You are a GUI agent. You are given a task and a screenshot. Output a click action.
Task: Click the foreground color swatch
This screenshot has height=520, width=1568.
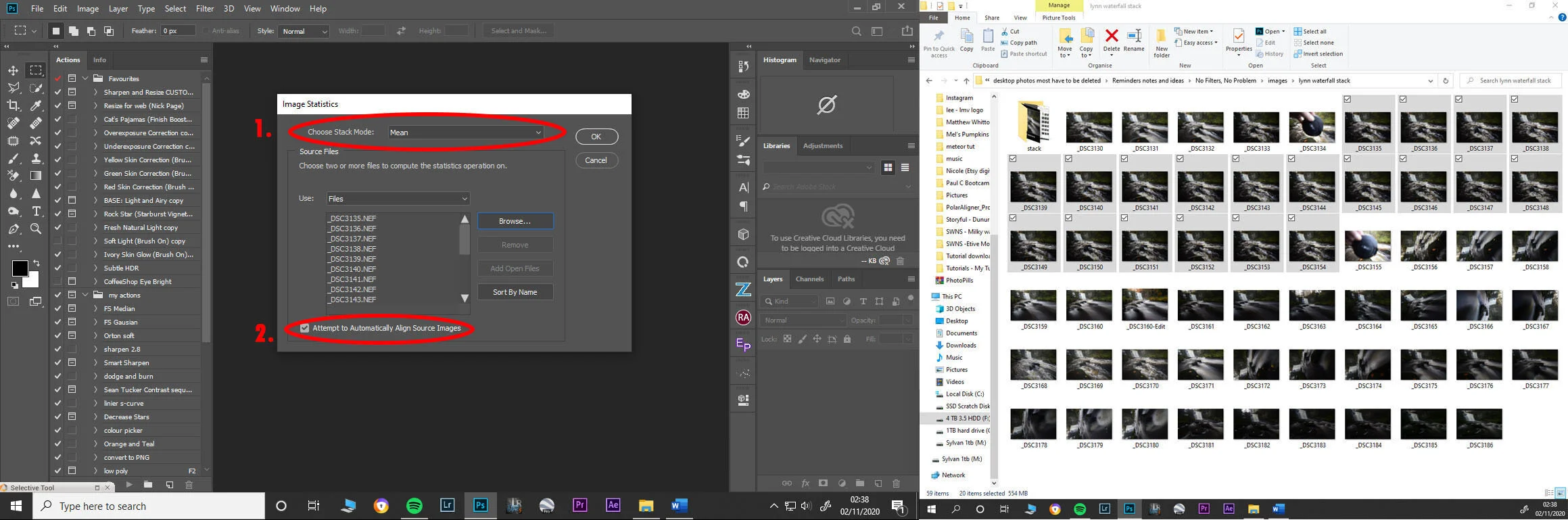tap(20, 268)
